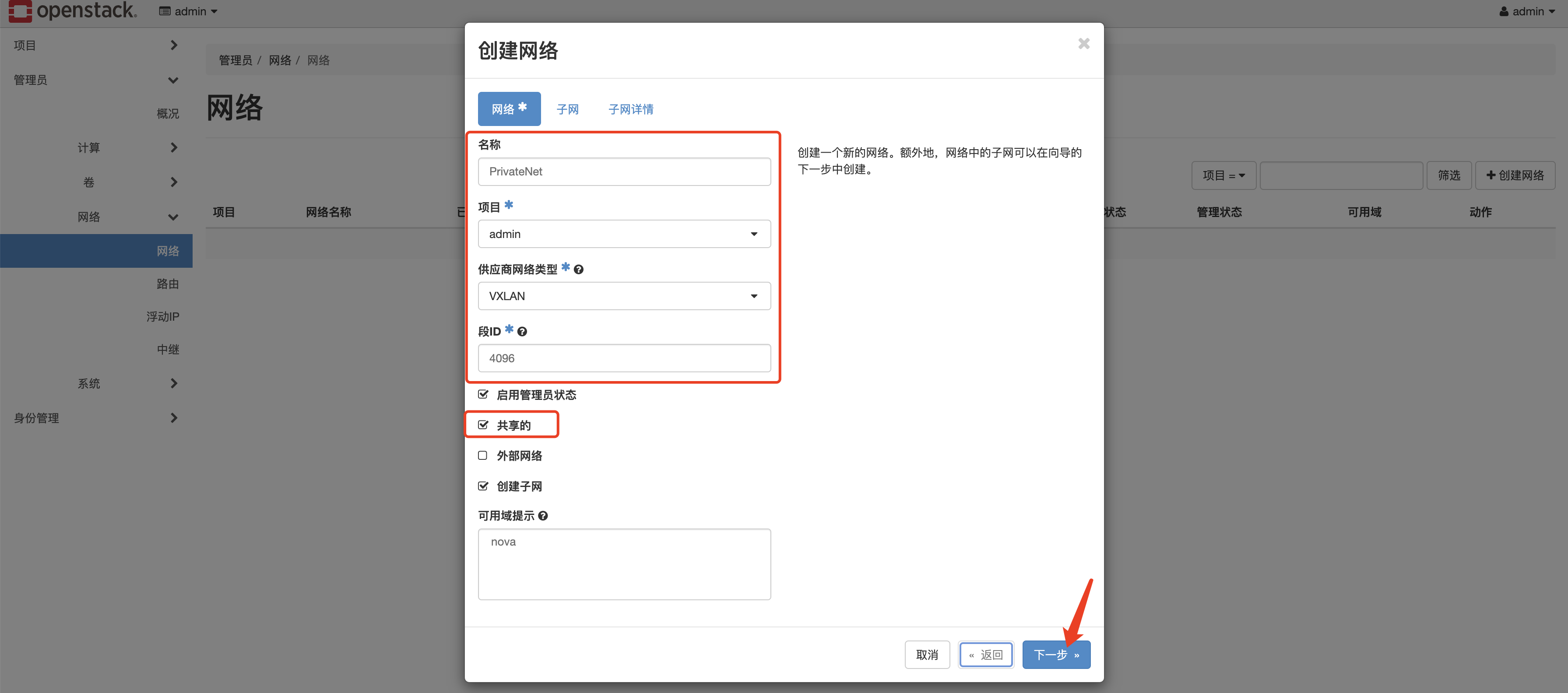The height and width of the screenshot is (693, 1568).
Task: Uncheck the 共享的 checkbox
Action: [483, 425]
